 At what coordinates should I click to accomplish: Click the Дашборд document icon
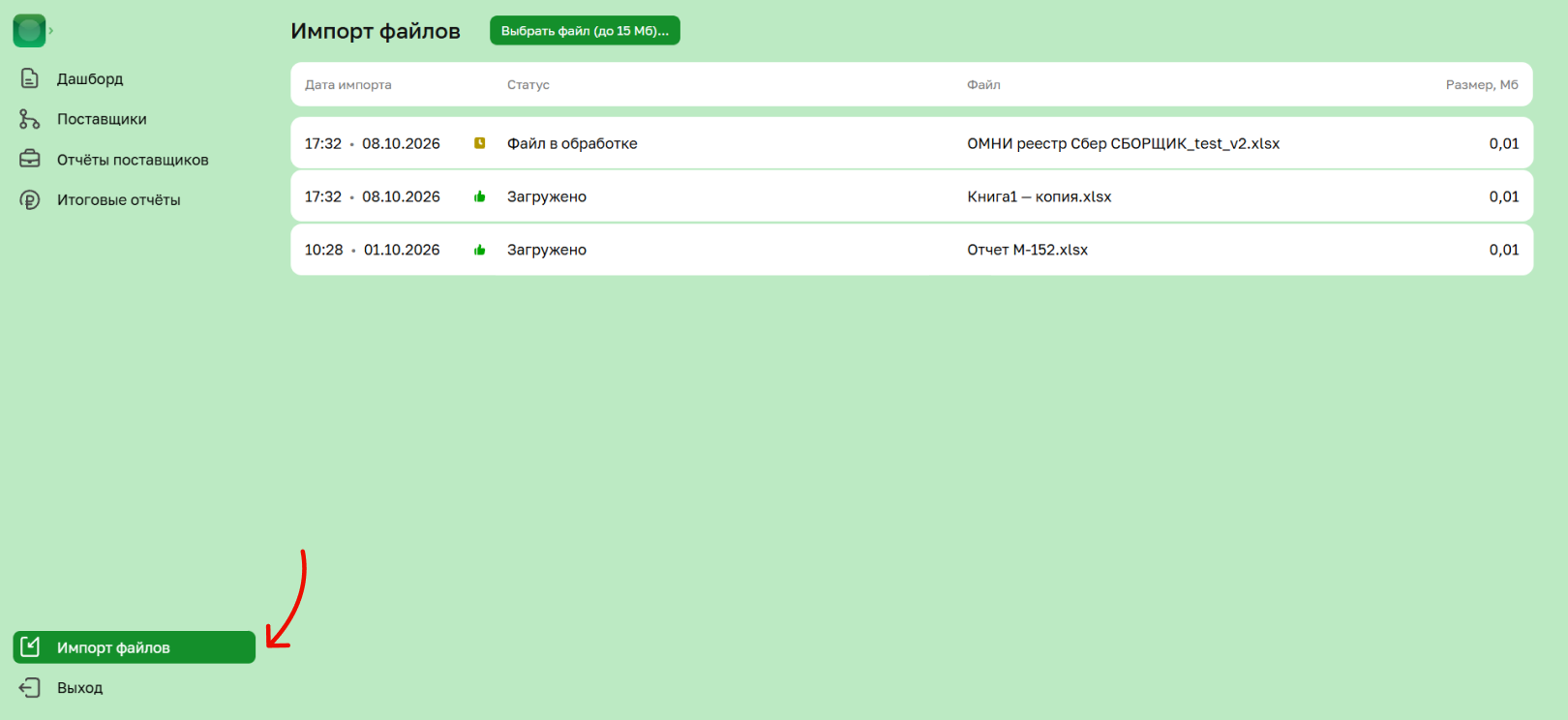tap(30, 78)
